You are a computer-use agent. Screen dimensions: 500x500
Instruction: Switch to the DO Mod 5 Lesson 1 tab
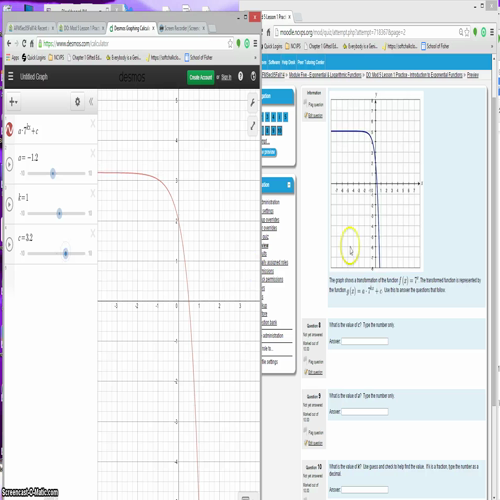point(81,28)
